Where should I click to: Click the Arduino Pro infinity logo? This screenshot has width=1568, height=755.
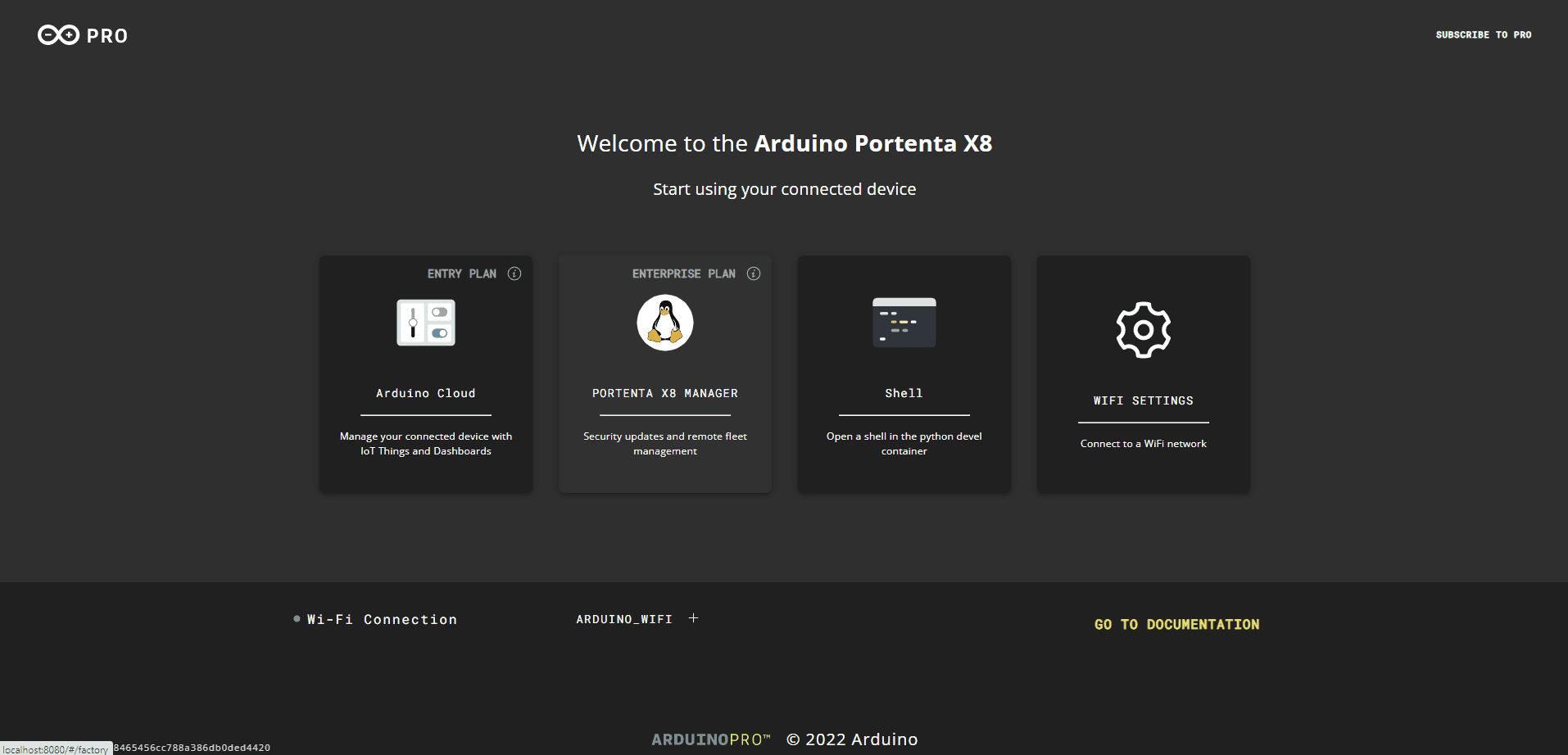coord(59,35)
